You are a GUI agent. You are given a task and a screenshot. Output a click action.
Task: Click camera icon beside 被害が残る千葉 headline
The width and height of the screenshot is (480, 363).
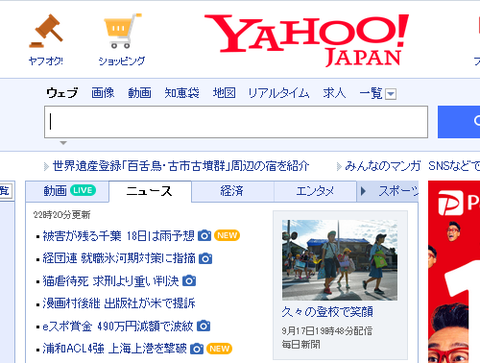[x=204, y=236]
